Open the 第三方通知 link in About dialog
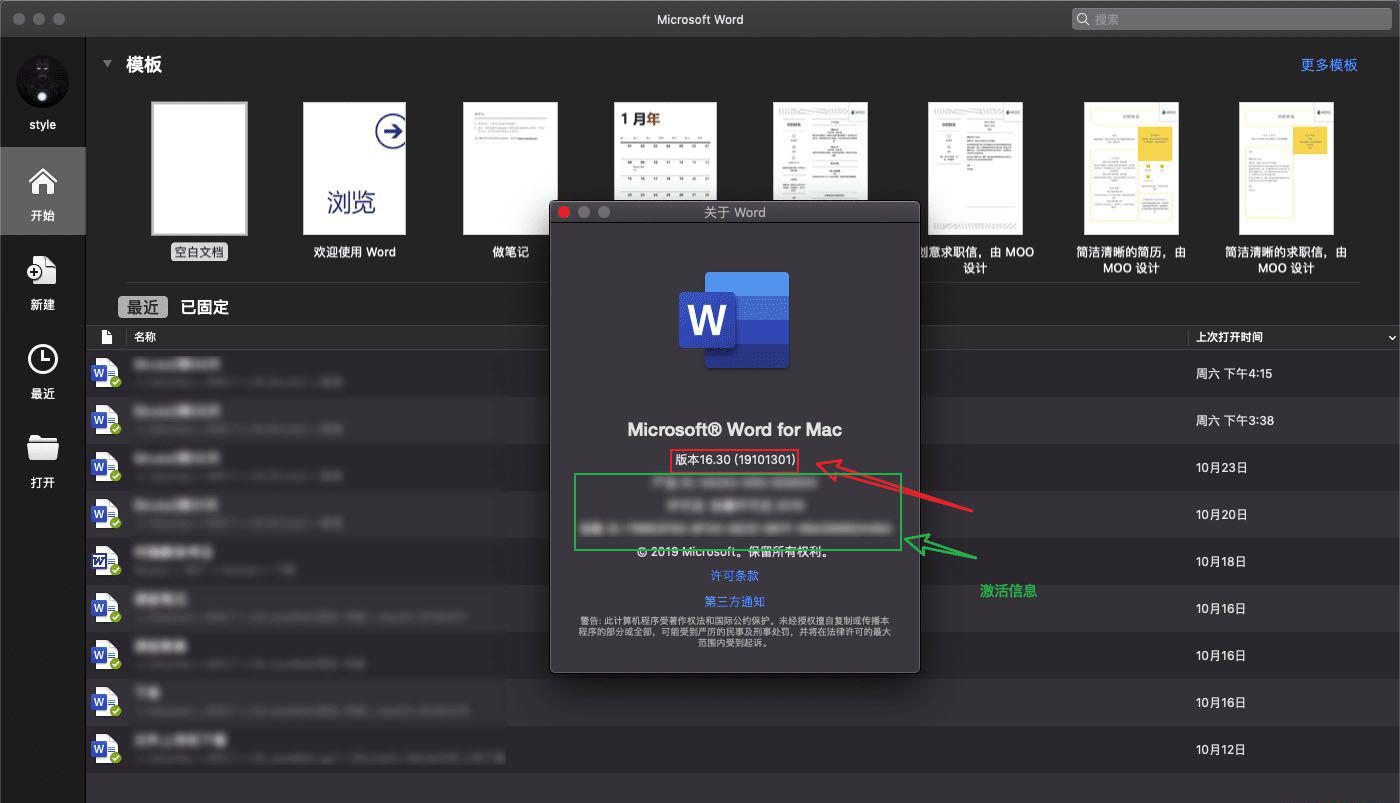1400x803 pixels. [x=735, y=601]
